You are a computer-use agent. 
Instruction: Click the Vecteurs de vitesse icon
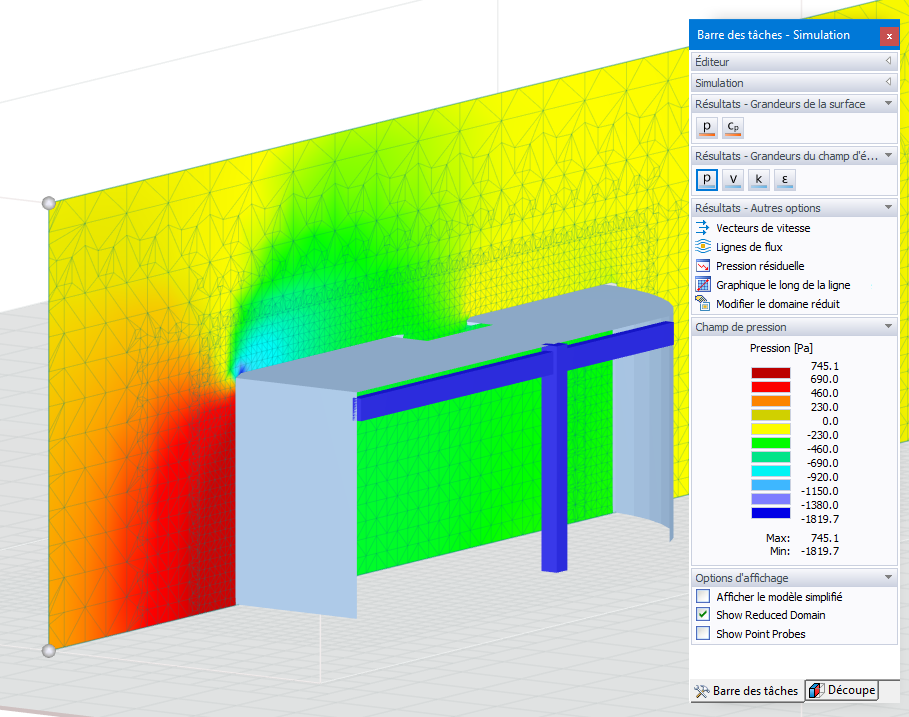pos(703,227)
